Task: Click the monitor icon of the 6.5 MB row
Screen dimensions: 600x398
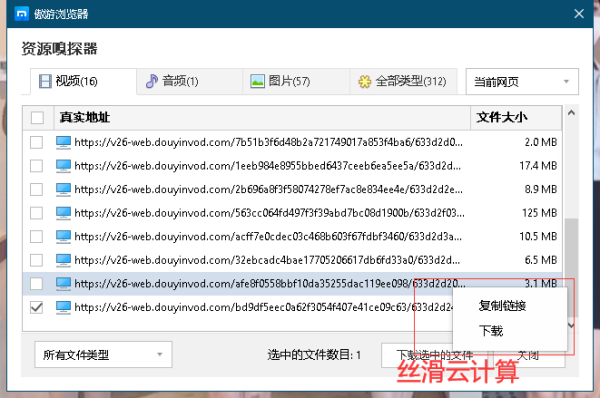Action: (x=63, y=260)
